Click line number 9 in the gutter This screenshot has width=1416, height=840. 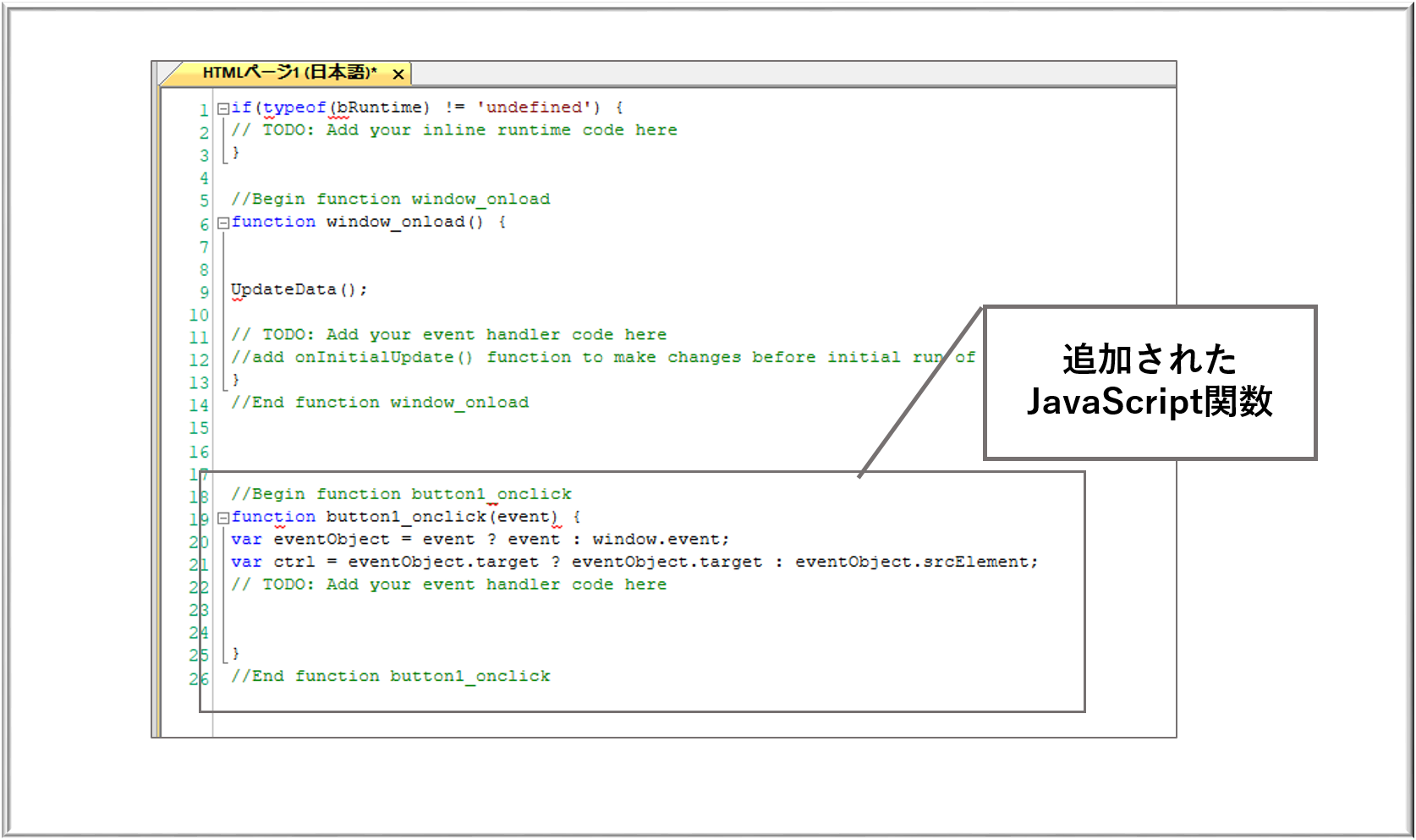click(204, 292)
